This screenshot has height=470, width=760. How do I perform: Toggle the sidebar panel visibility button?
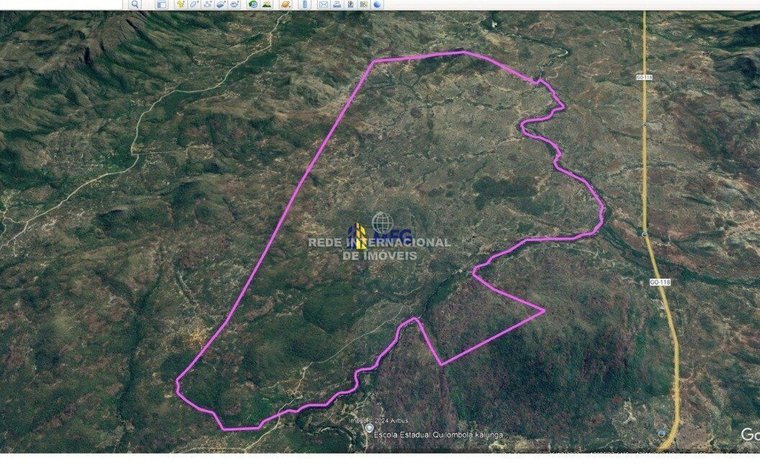(x=160, y=5)
